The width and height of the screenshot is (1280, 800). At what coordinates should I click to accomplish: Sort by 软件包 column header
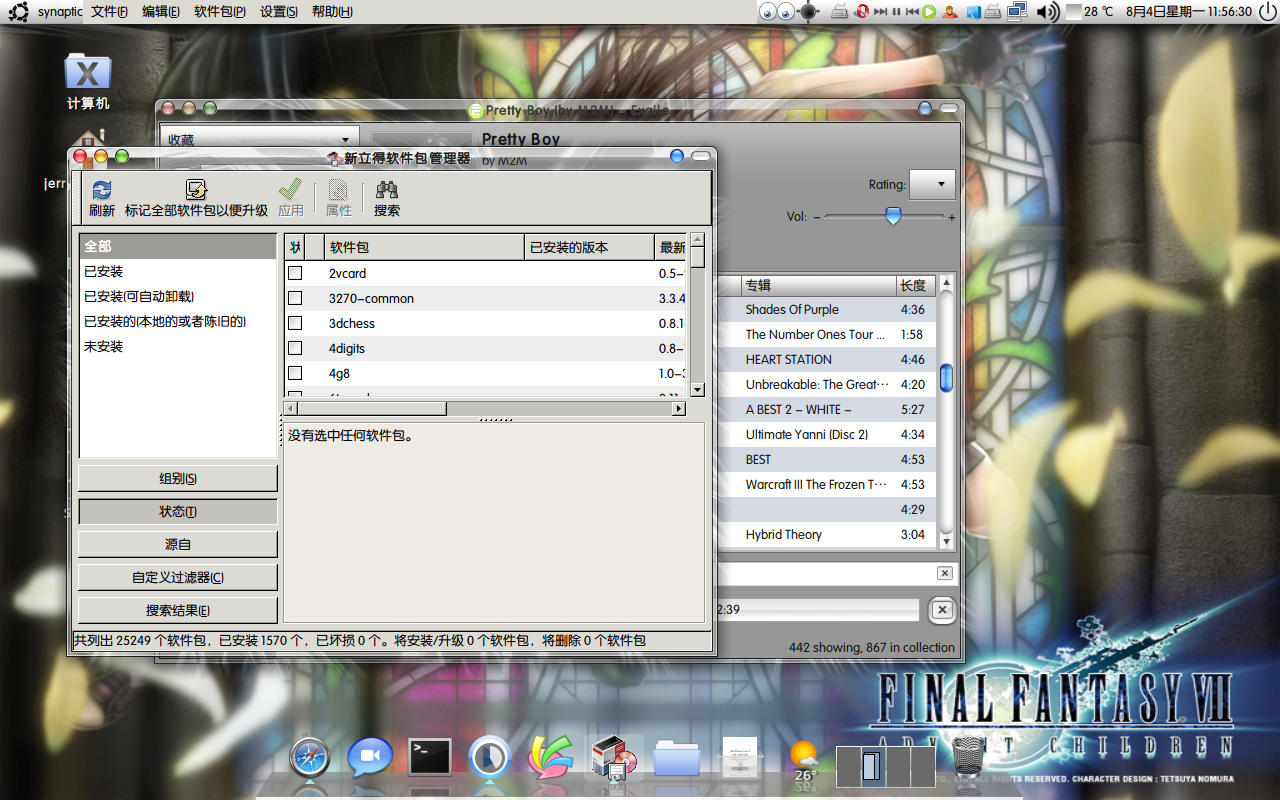(x=424, y=247)
